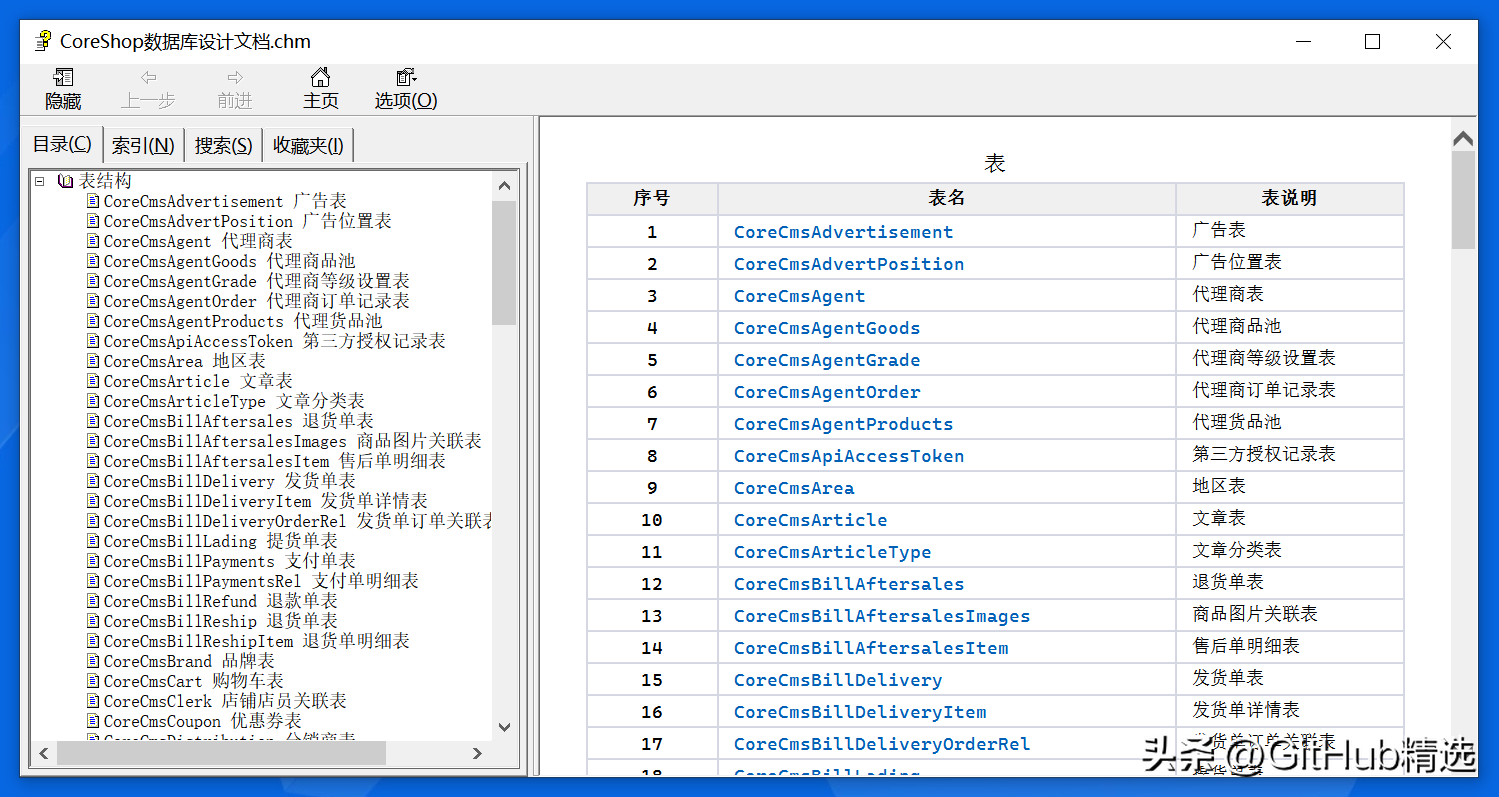The height and width of the screenshot is (797, 1499).
Task: Click page icon beside CoreCmsAgentGoods 代理商品池
Action: point(93,261)
